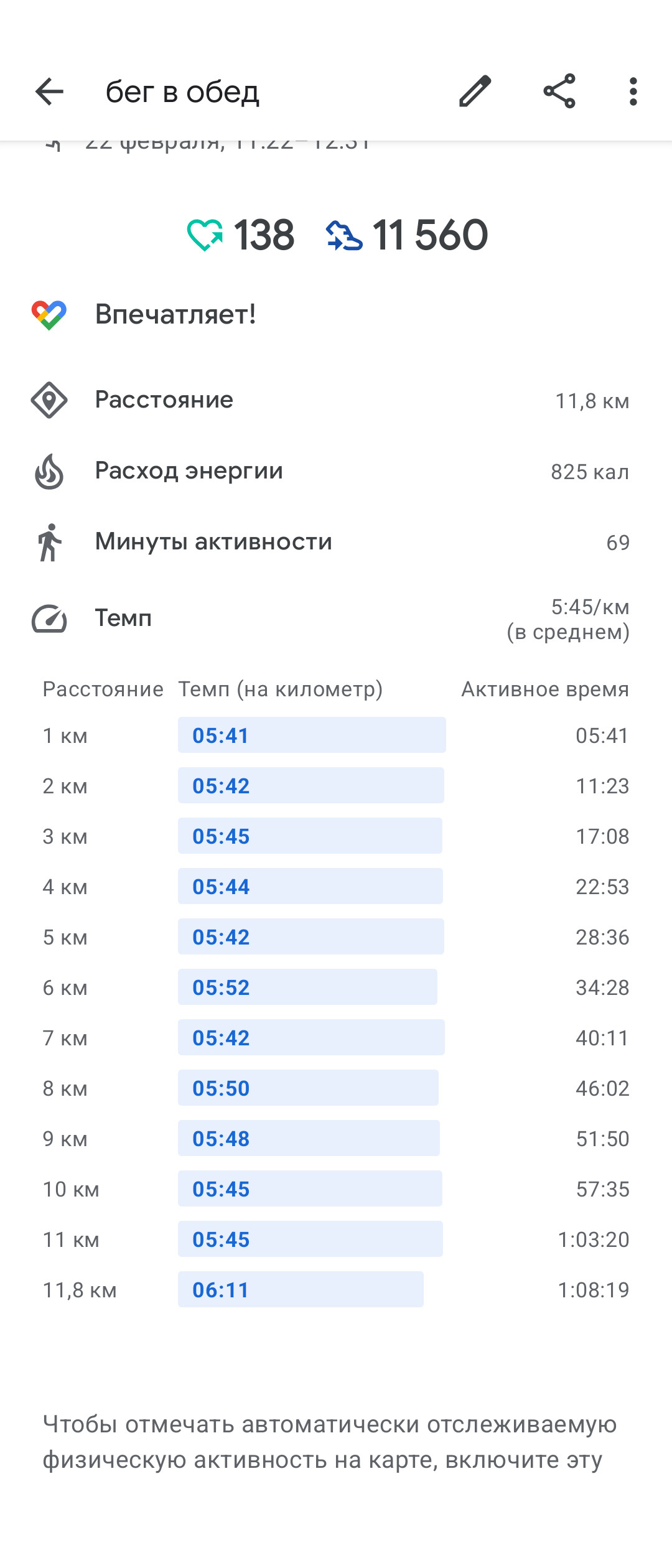Tap the activity title бег в обед

coord(182,92)
